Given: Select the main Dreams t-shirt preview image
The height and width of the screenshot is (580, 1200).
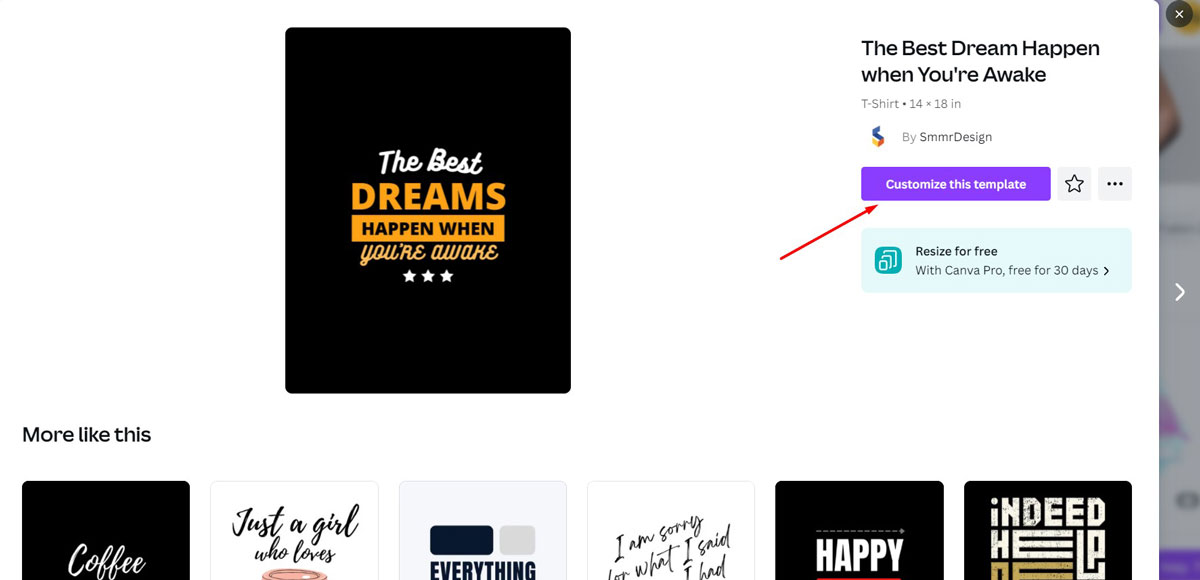Looking at the screenshot, I should 428,210.
